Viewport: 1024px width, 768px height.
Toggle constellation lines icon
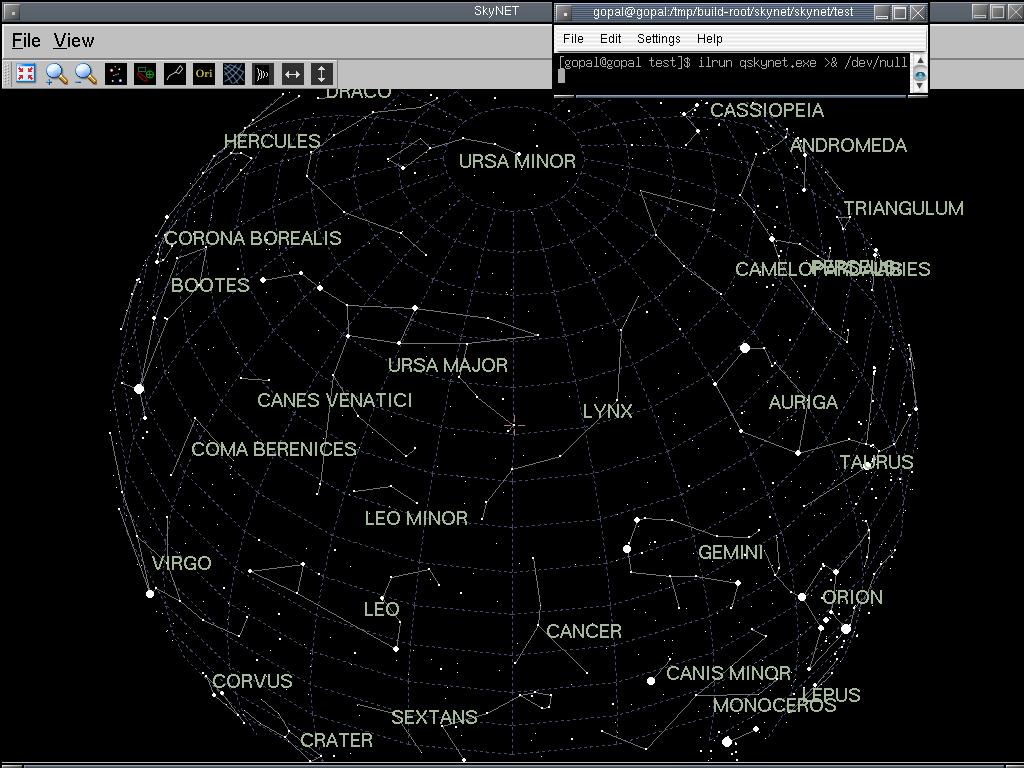pyautogui.click(x=175, y=74)
